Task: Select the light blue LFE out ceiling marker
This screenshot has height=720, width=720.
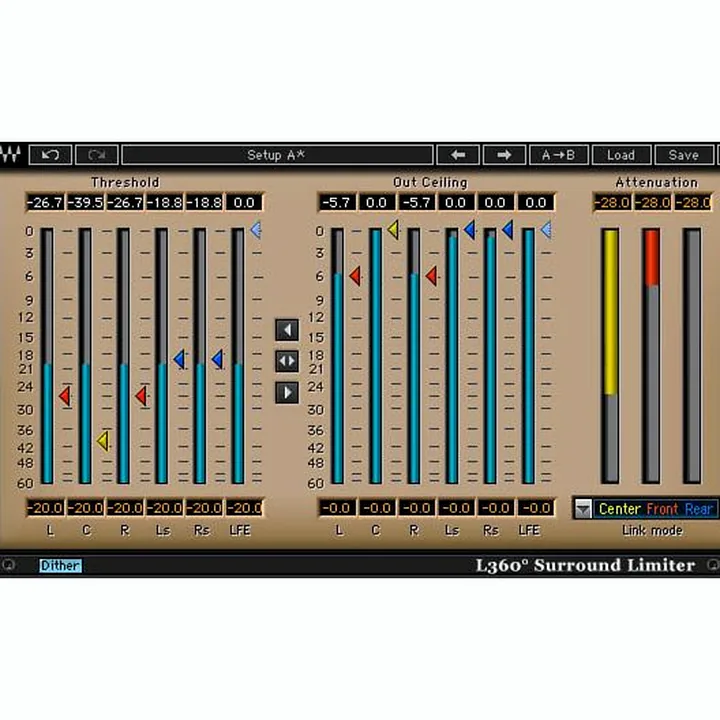Action: pos(546,230)
